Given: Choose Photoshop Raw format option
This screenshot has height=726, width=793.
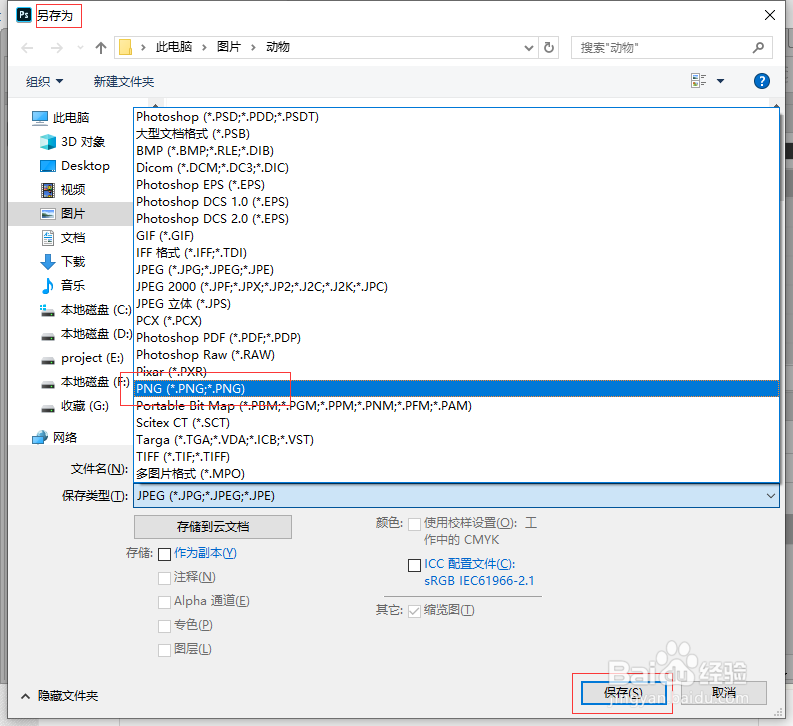Looking at the screenshot, I should tap(456, 355).
